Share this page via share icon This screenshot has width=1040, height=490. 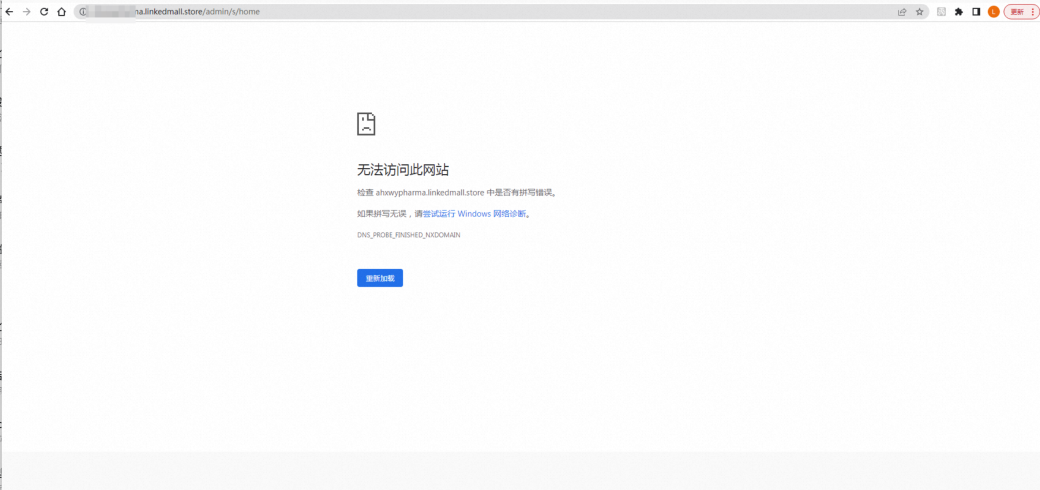pyautogui.click(x=902, y=12)
